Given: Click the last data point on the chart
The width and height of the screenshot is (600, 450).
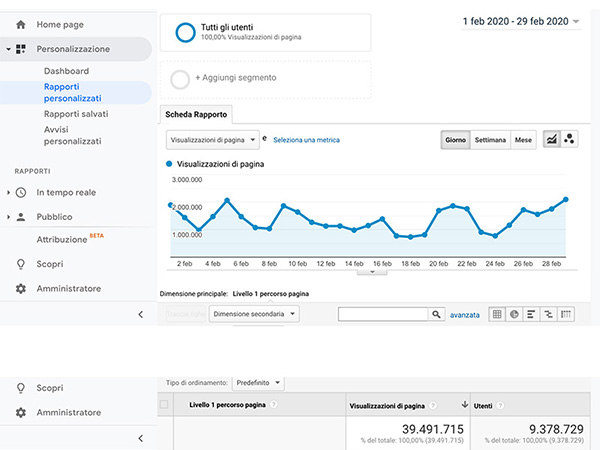Looking at the screenshot, I should click(x=566, y=199).
